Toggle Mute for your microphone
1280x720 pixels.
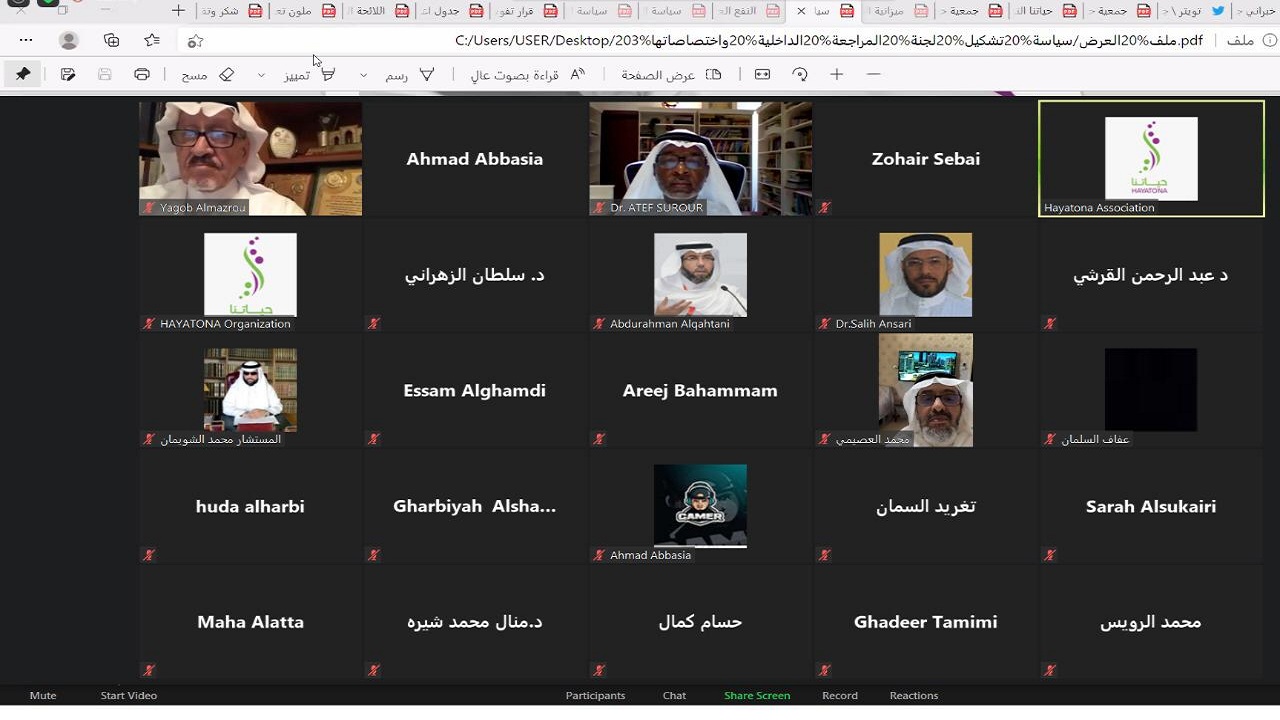[42, 695]
